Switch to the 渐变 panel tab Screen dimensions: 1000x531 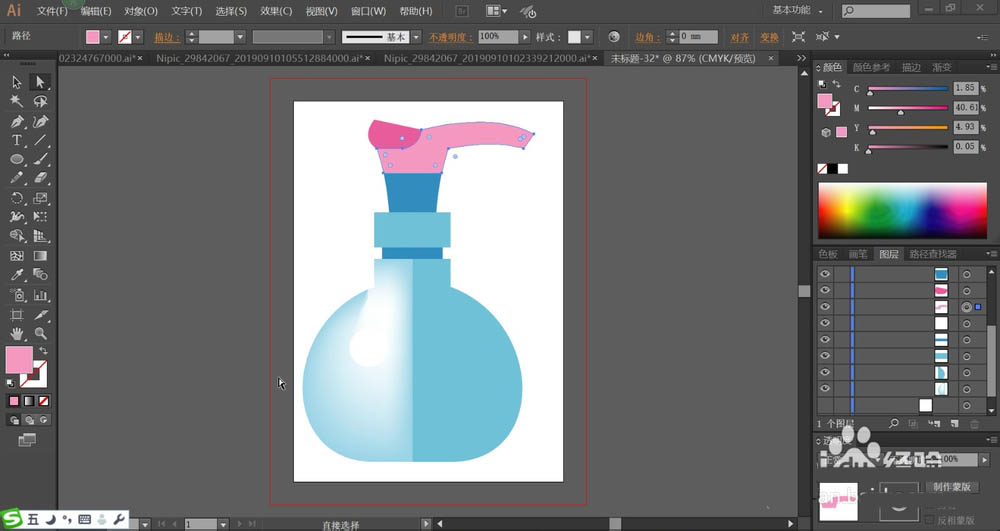point(942,67)
